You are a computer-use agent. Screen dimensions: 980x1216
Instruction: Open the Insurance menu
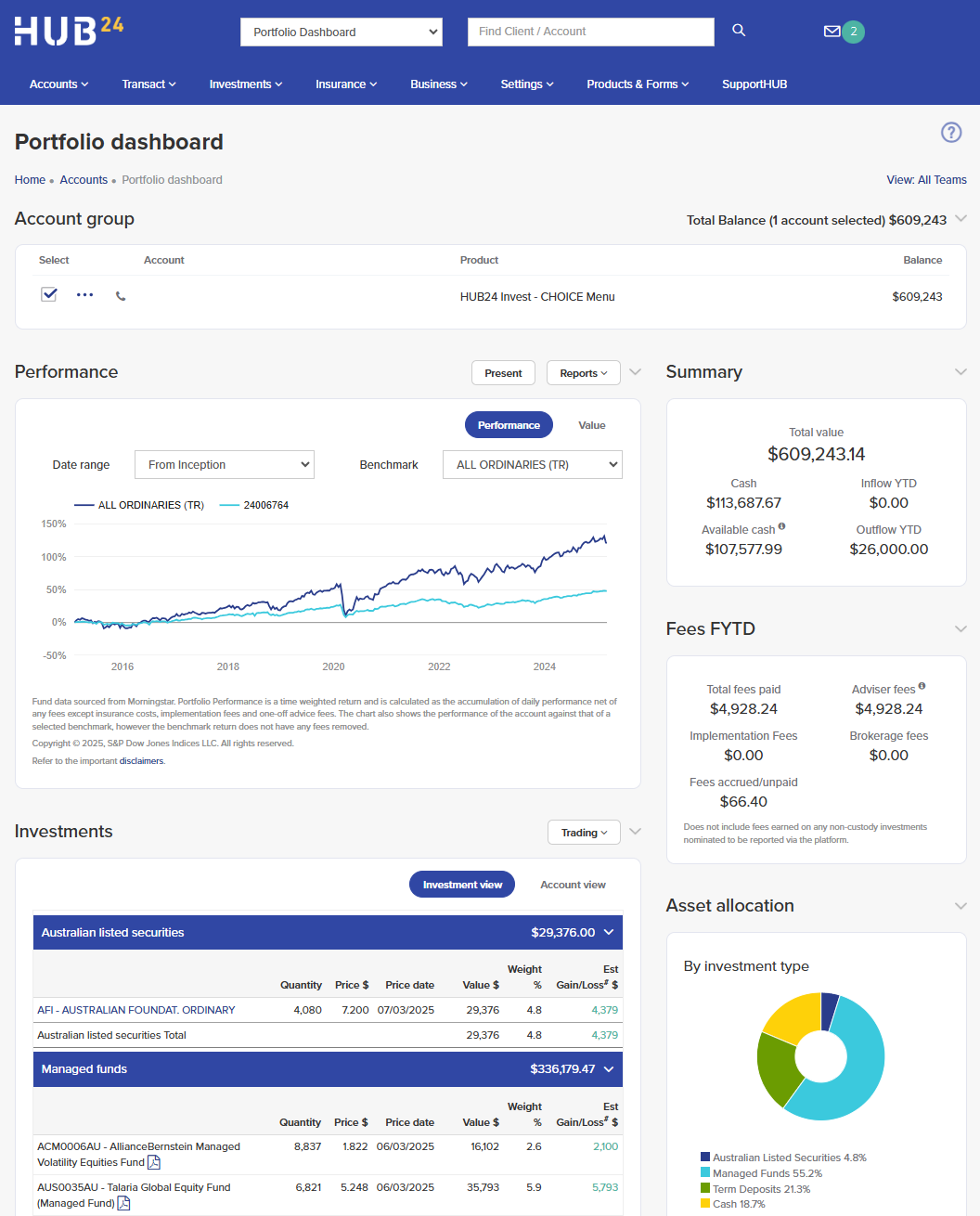(346, 84)
